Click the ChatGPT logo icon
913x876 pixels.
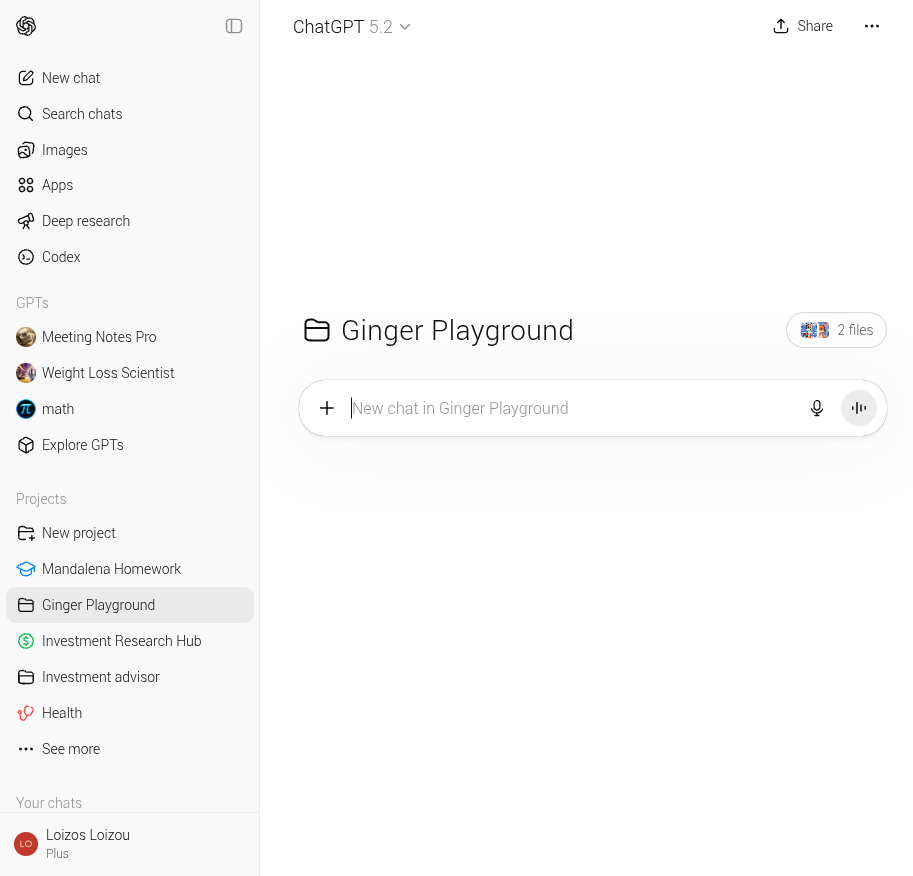click(x=26, y=26)
